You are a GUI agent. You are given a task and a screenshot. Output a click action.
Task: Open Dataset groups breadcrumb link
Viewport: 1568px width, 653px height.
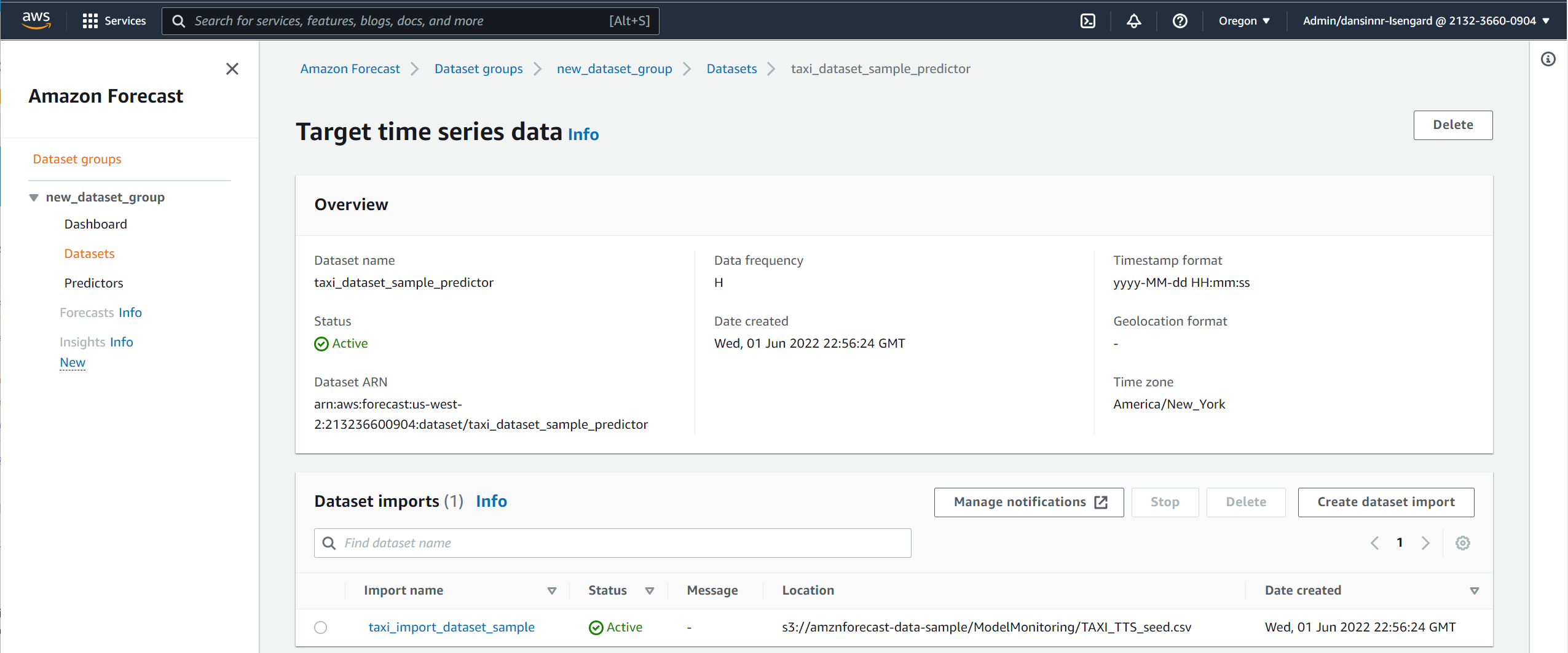click(x=478, y=69)
